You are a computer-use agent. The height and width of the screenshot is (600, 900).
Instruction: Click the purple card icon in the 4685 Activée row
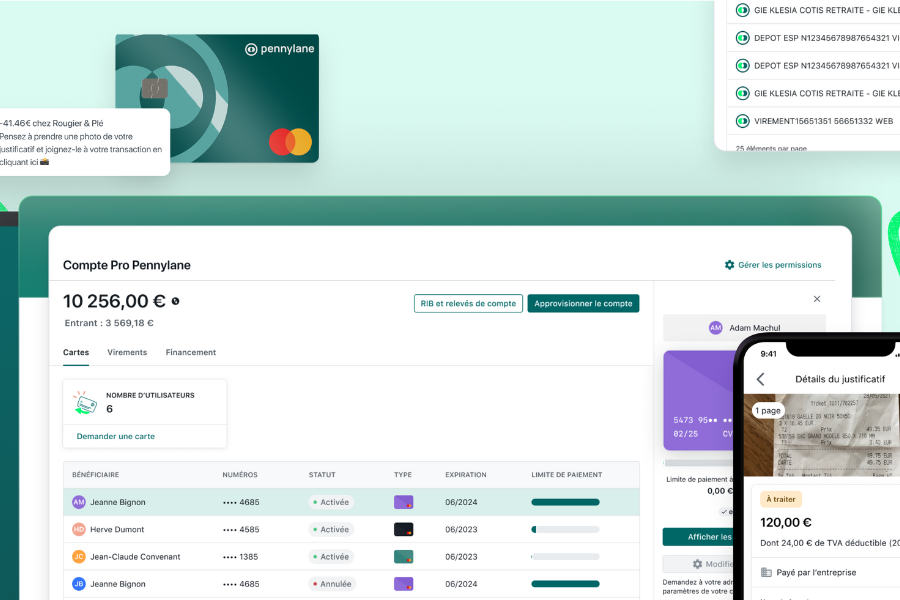[x=404, y=502]
